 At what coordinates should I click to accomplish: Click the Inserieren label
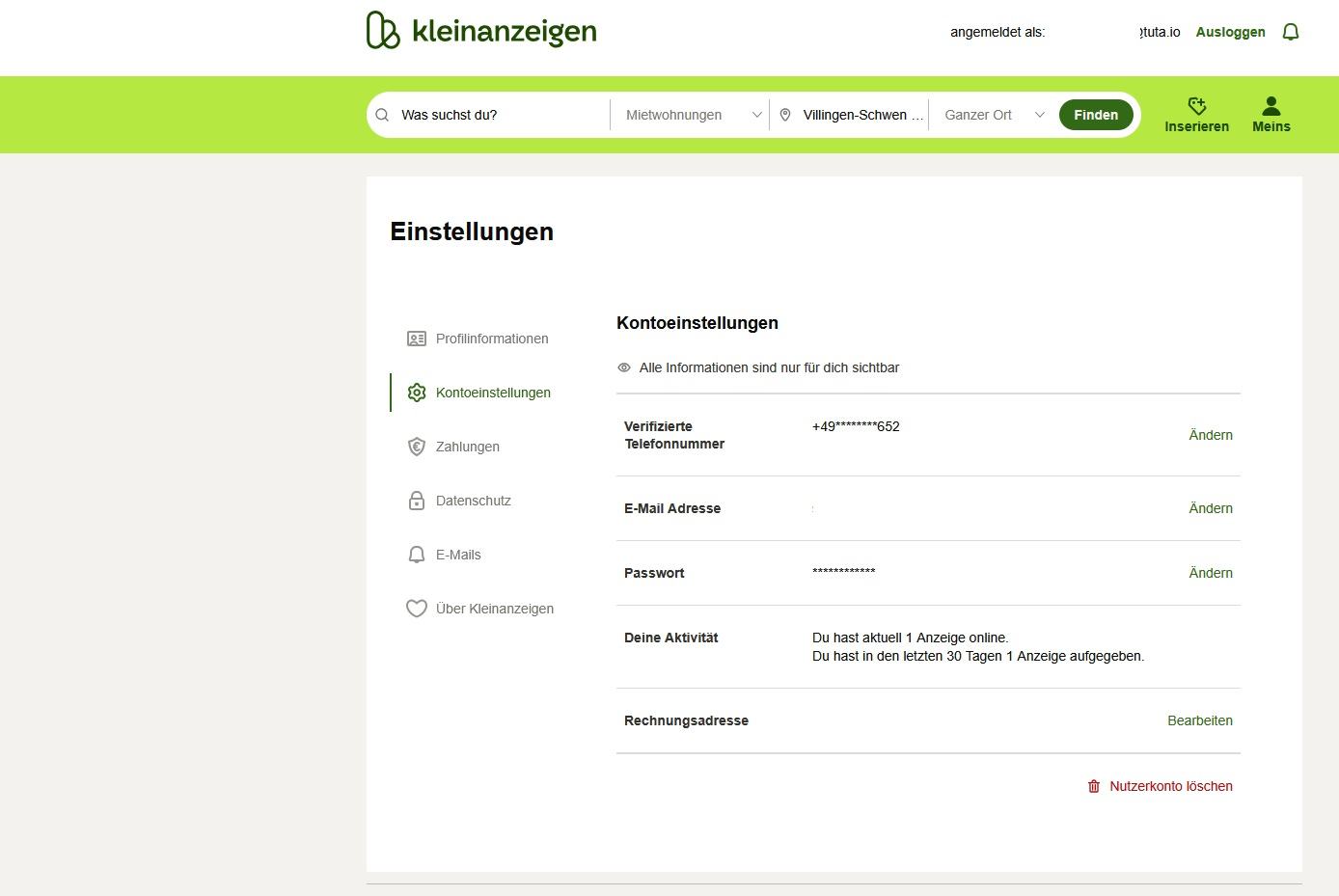point(1197,126)
